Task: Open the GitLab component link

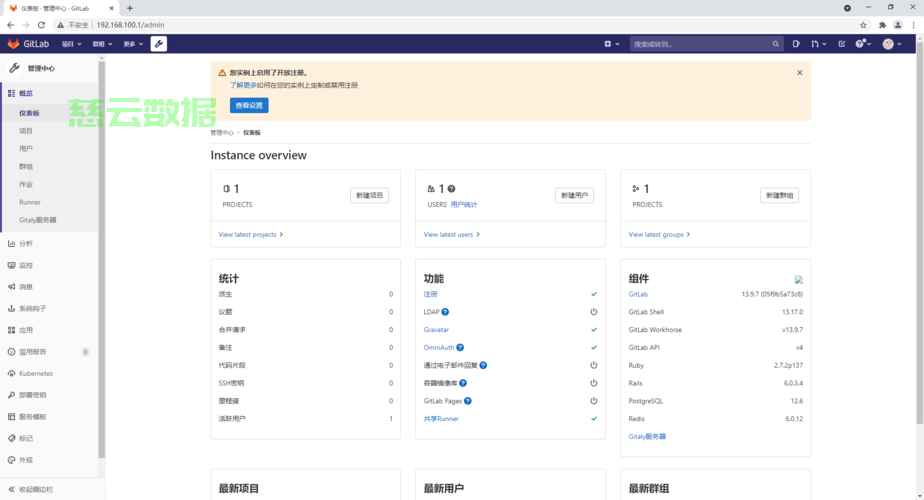Action: (638, 294)
